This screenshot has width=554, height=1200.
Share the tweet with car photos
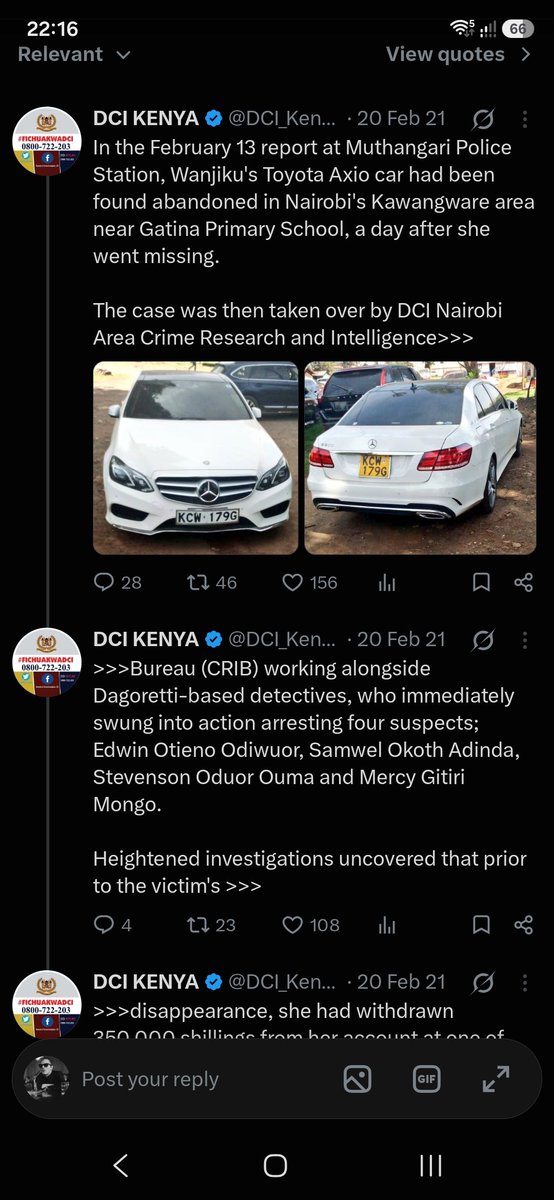pyautogui.click(x=523, y=582)
